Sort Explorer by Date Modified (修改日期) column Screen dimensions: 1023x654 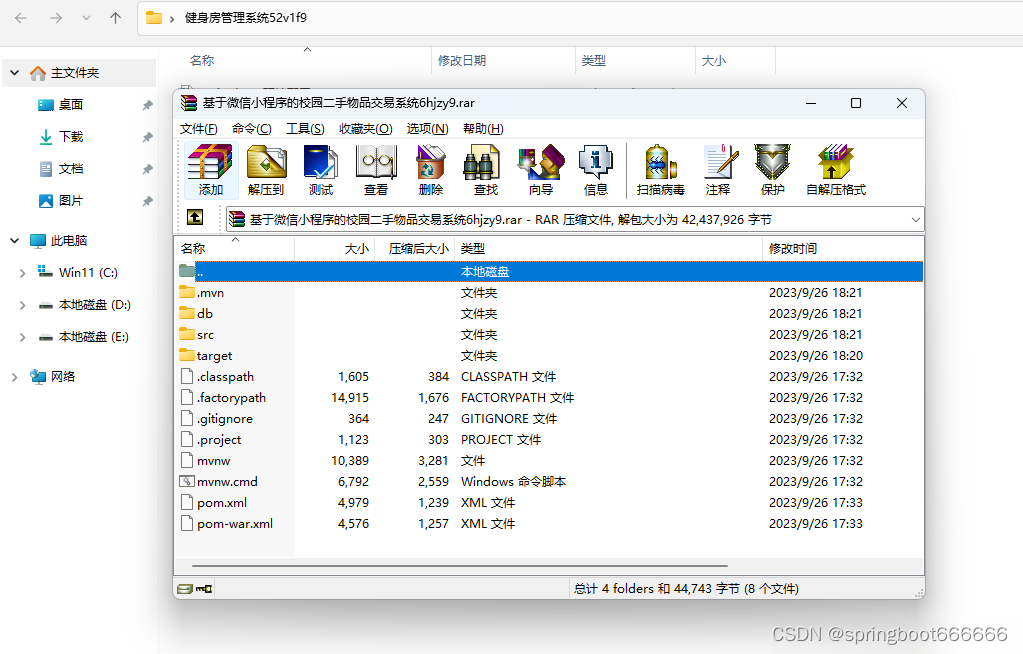[503, 61]
